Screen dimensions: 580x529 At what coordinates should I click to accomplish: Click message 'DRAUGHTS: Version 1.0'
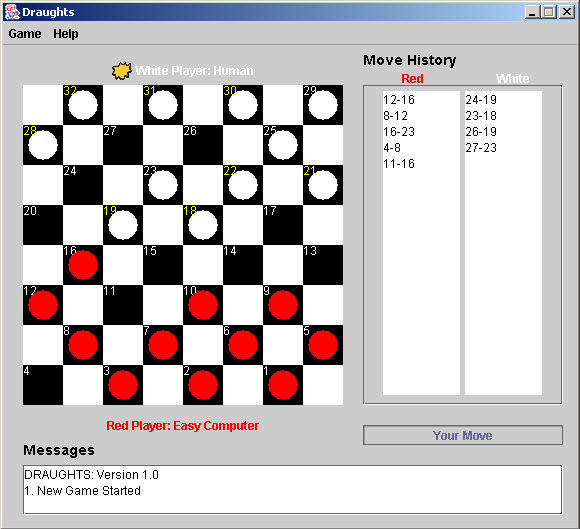(x=91, y=475)
